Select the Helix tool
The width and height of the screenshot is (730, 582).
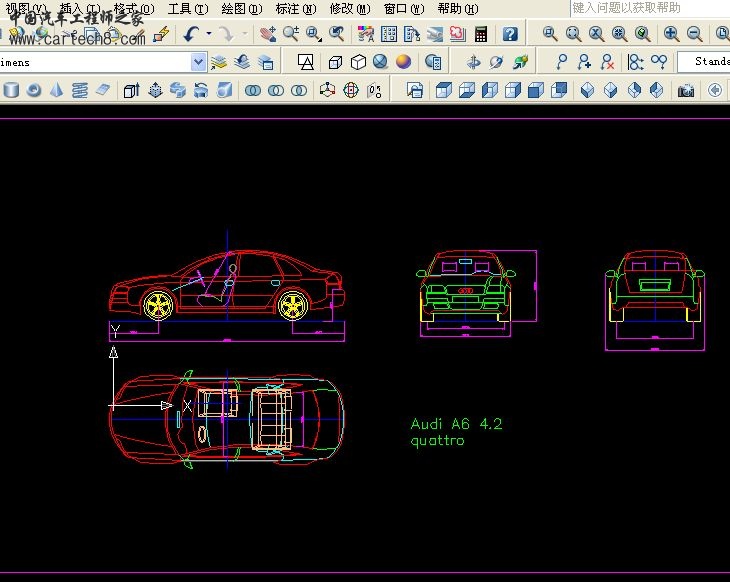[x=80, y=90]
